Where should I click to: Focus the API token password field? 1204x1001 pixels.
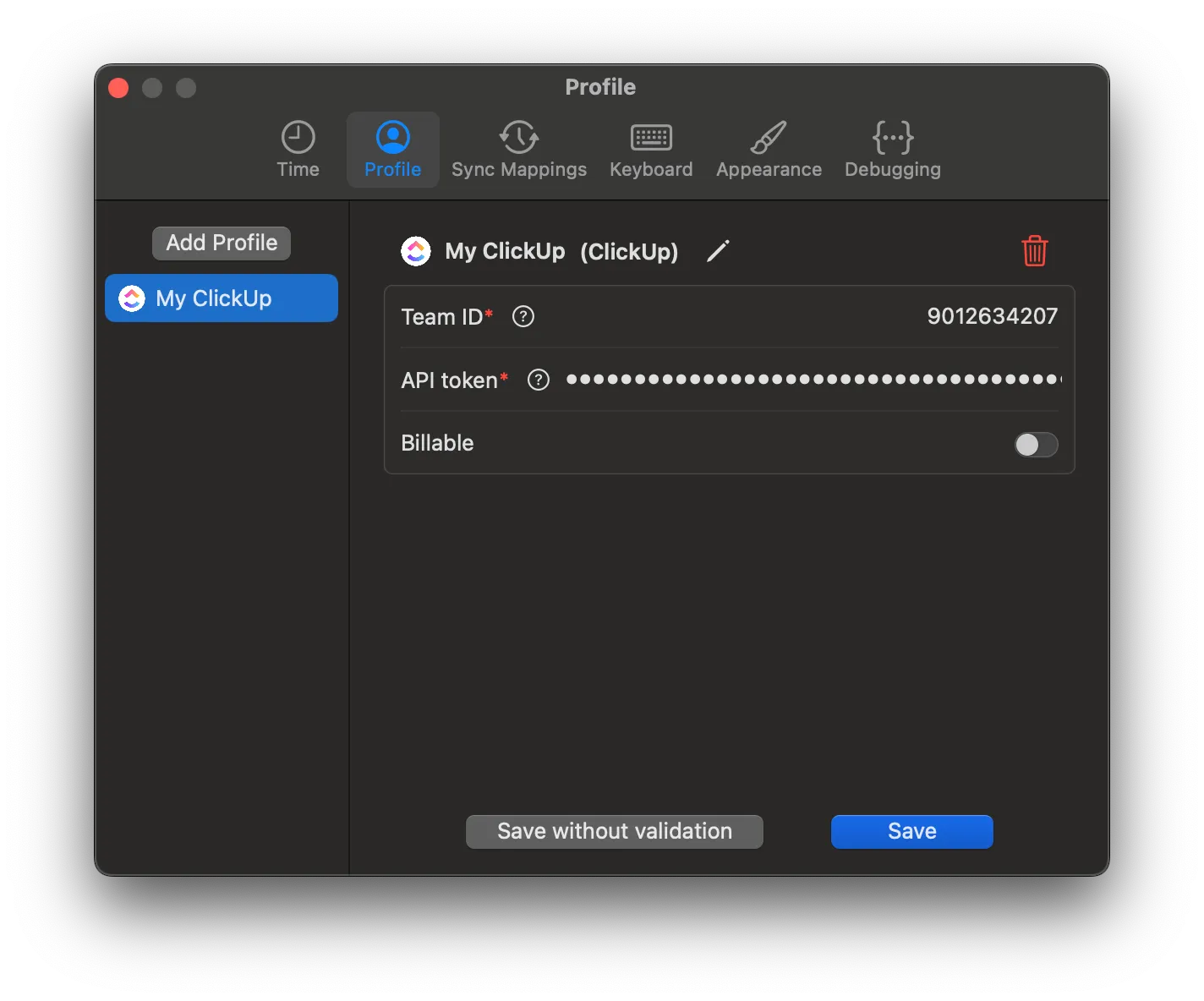(x=813, y=380)
